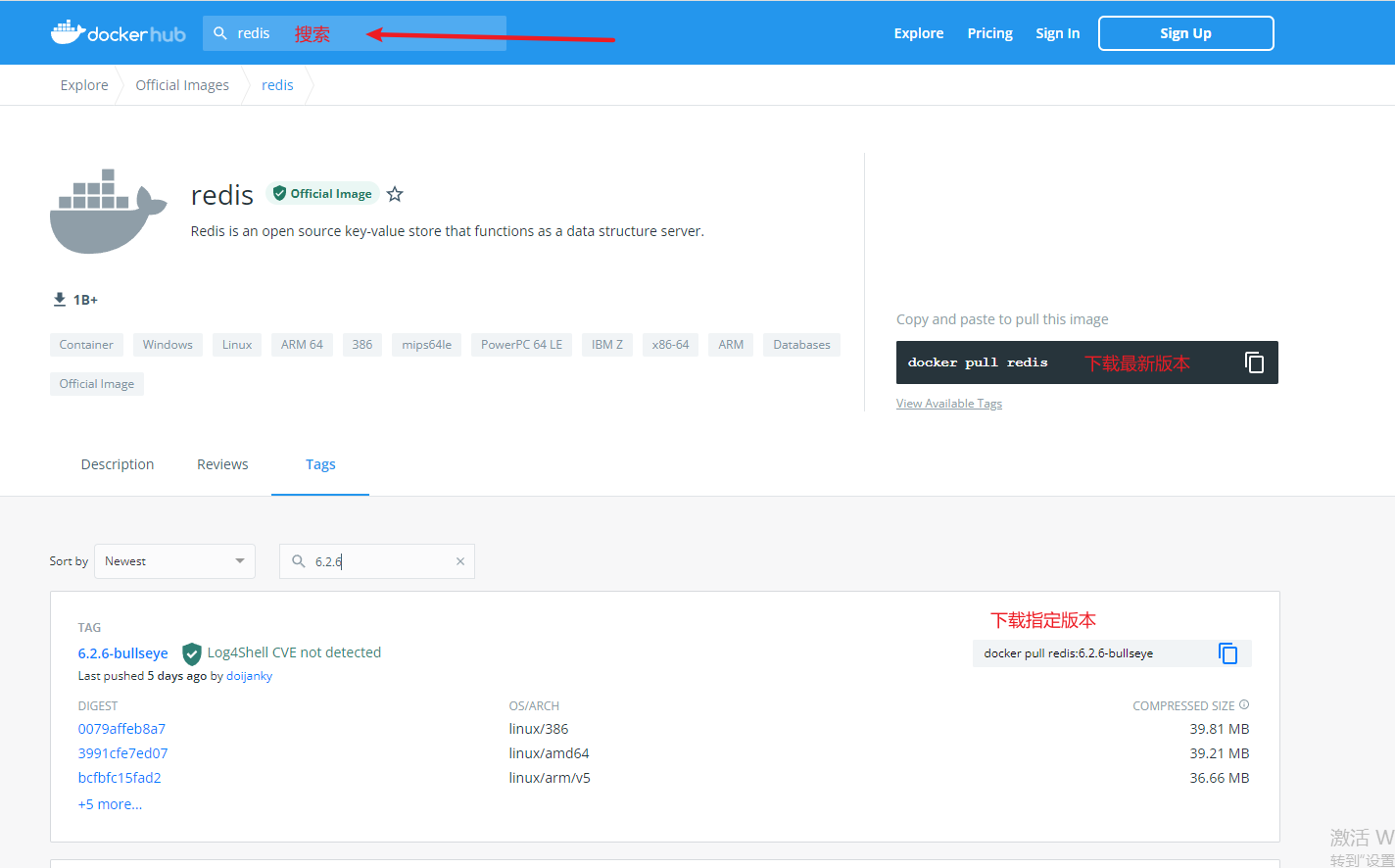Open digest 3991cfe7ed07
This screenshot has width=1395, height=868.
coord(122,753)
